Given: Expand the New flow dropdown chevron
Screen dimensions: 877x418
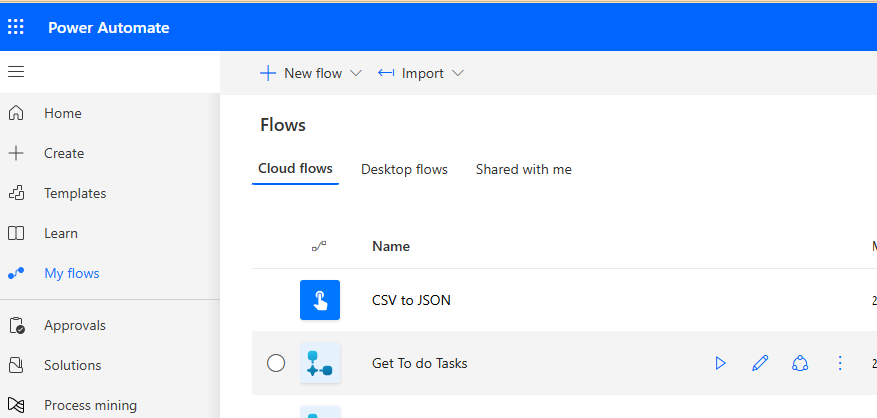Looking at the screenshot, I should coord(356,73).
